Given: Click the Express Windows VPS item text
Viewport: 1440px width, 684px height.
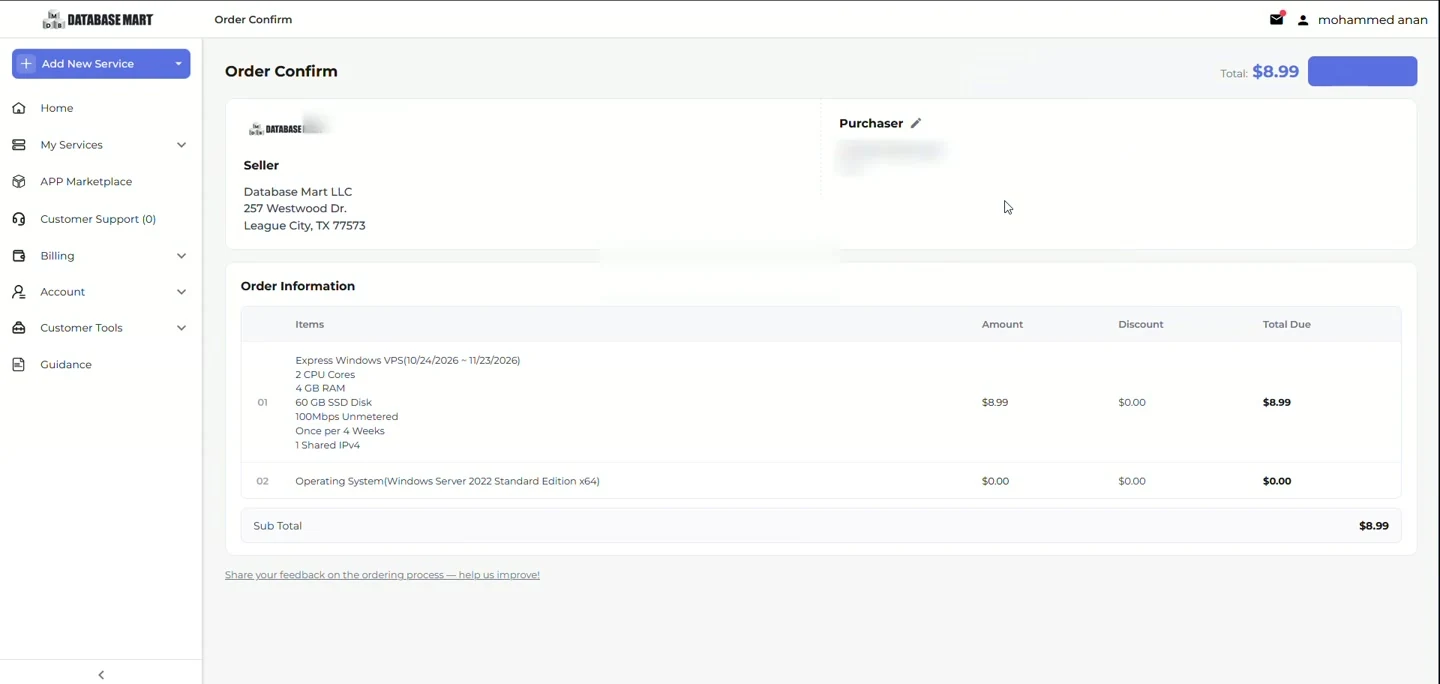Looking at the screenshot, I should point(408,360).
